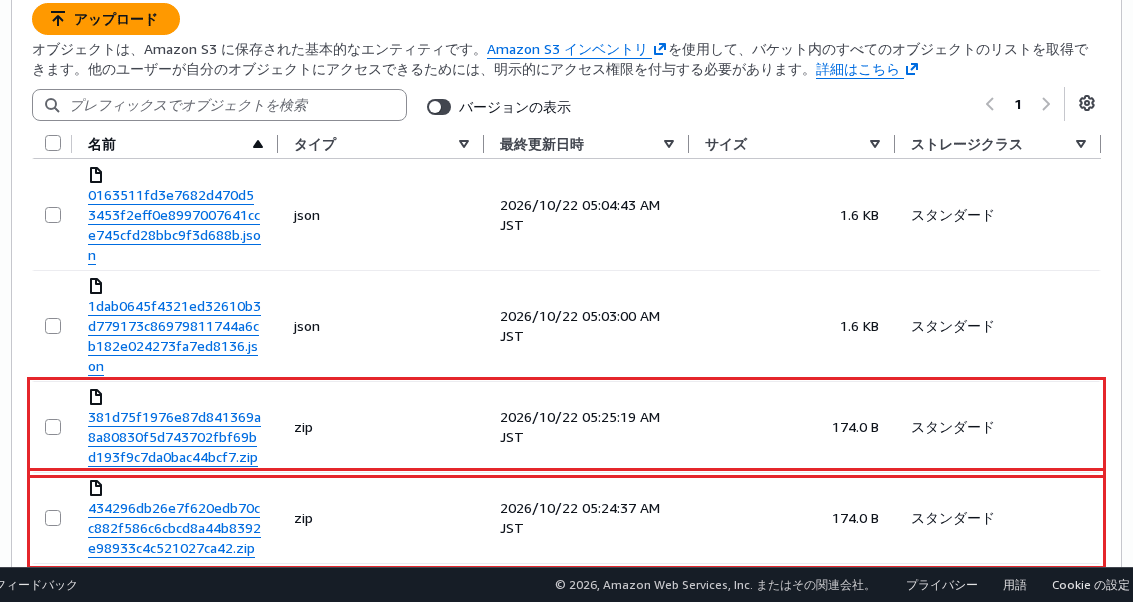1133x602 pixels.
Task: Sort by 名前 using the ascending arrow
Action: 258,145
